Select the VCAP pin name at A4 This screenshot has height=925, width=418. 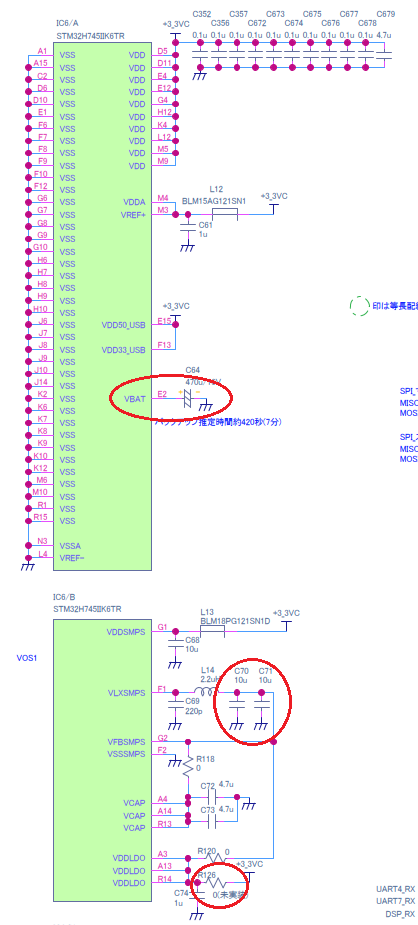click(134, 803)
